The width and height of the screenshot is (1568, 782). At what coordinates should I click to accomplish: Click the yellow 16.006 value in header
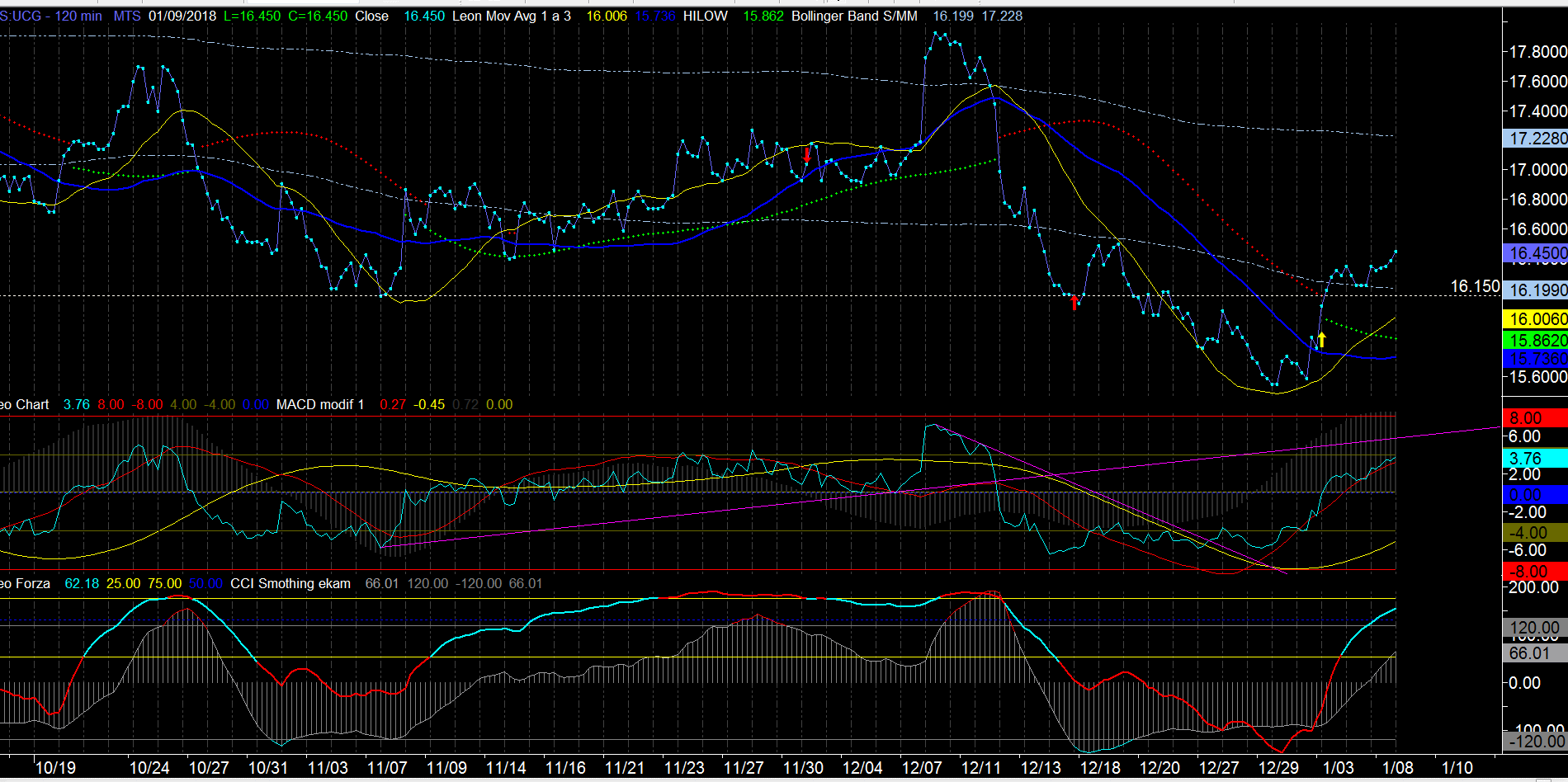tap(607, 16)
